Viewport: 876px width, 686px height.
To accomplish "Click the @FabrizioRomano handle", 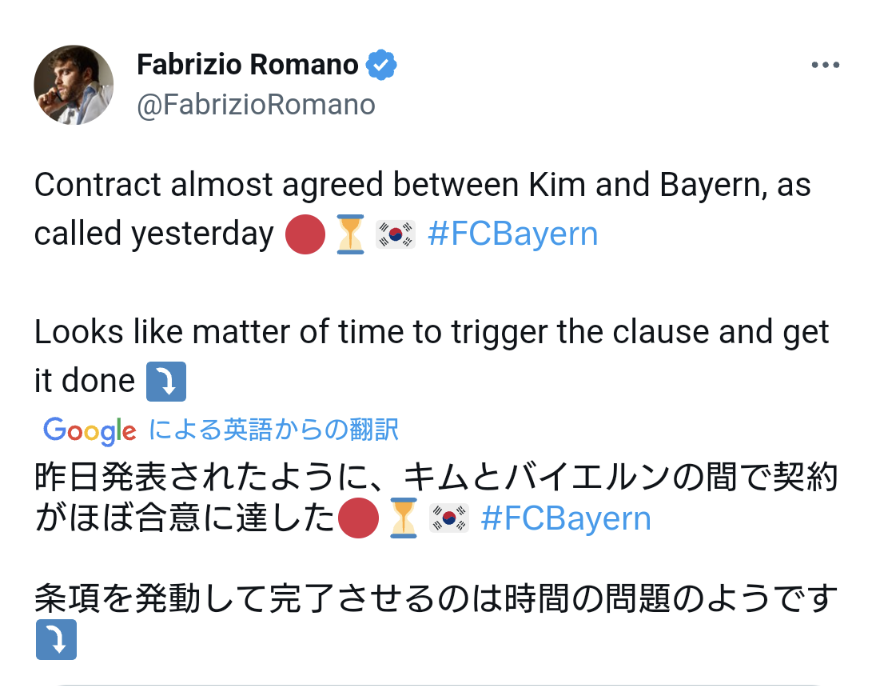I will tap(256, 104).
